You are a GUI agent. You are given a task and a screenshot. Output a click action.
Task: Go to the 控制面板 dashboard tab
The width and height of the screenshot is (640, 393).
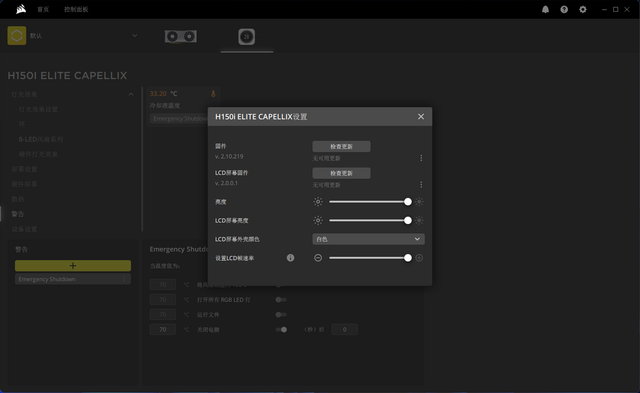tap(76, 9)
